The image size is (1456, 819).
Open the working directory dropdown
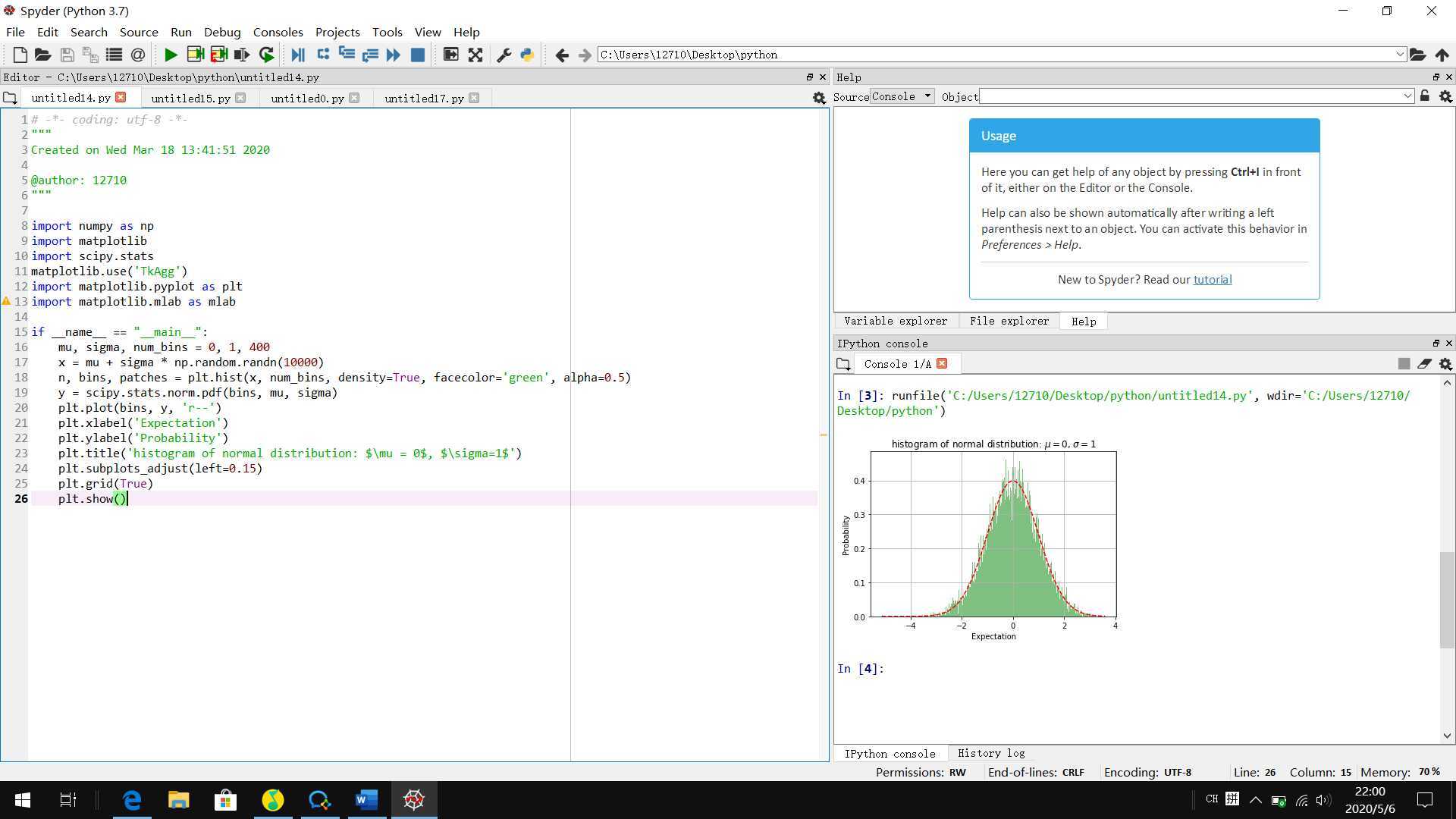[x=1400, y=55]
